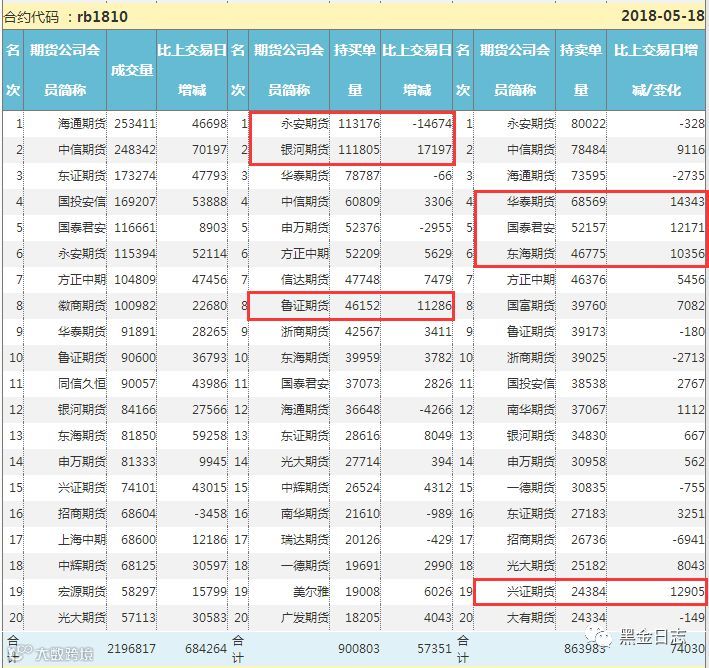Image resolution: width=709 pixels, height=668 pixels.
Task: Click 同信久恒 volume 90057
Action: 138,384
